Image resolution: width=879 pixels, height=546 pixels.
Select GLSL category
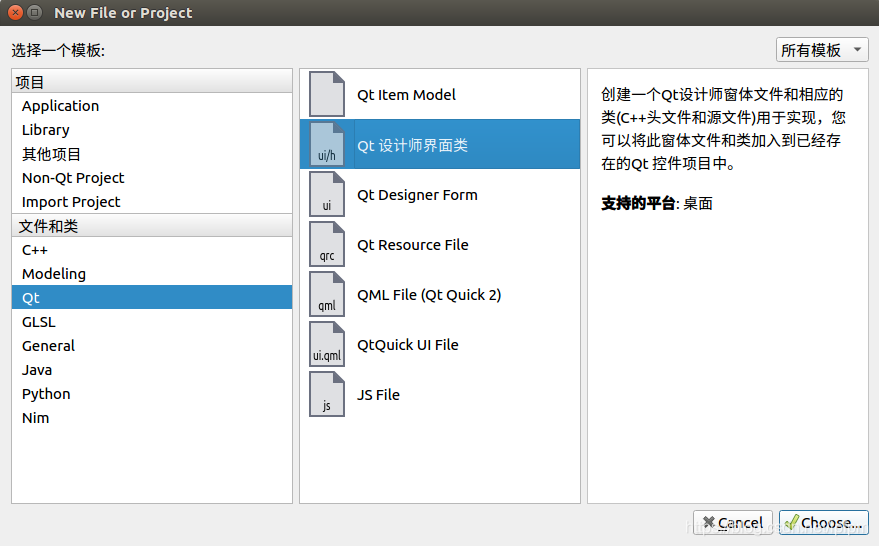pos(152,322)
